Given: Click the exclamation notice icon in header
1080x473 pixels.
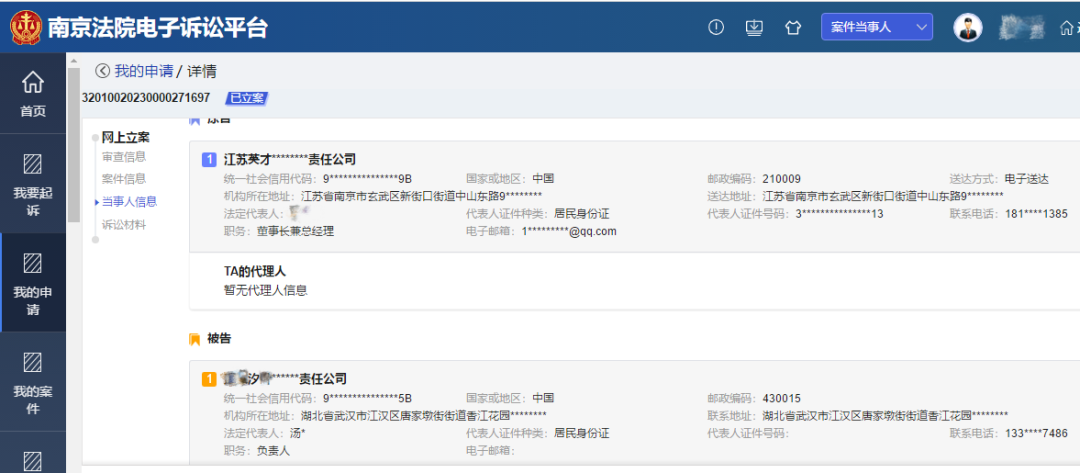Looking at the screenshot, I should (716, 28).
